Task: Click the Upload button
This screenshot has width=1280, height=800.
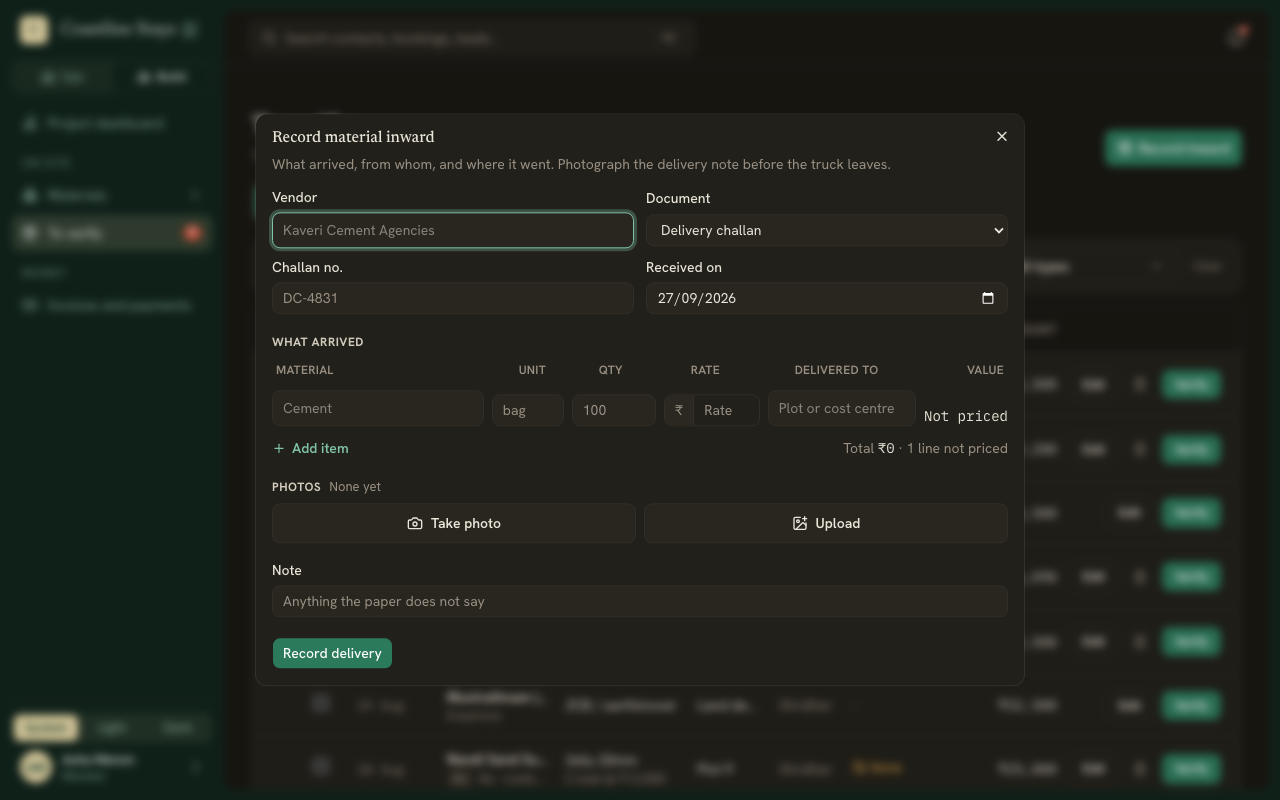Action: [826, 523]
